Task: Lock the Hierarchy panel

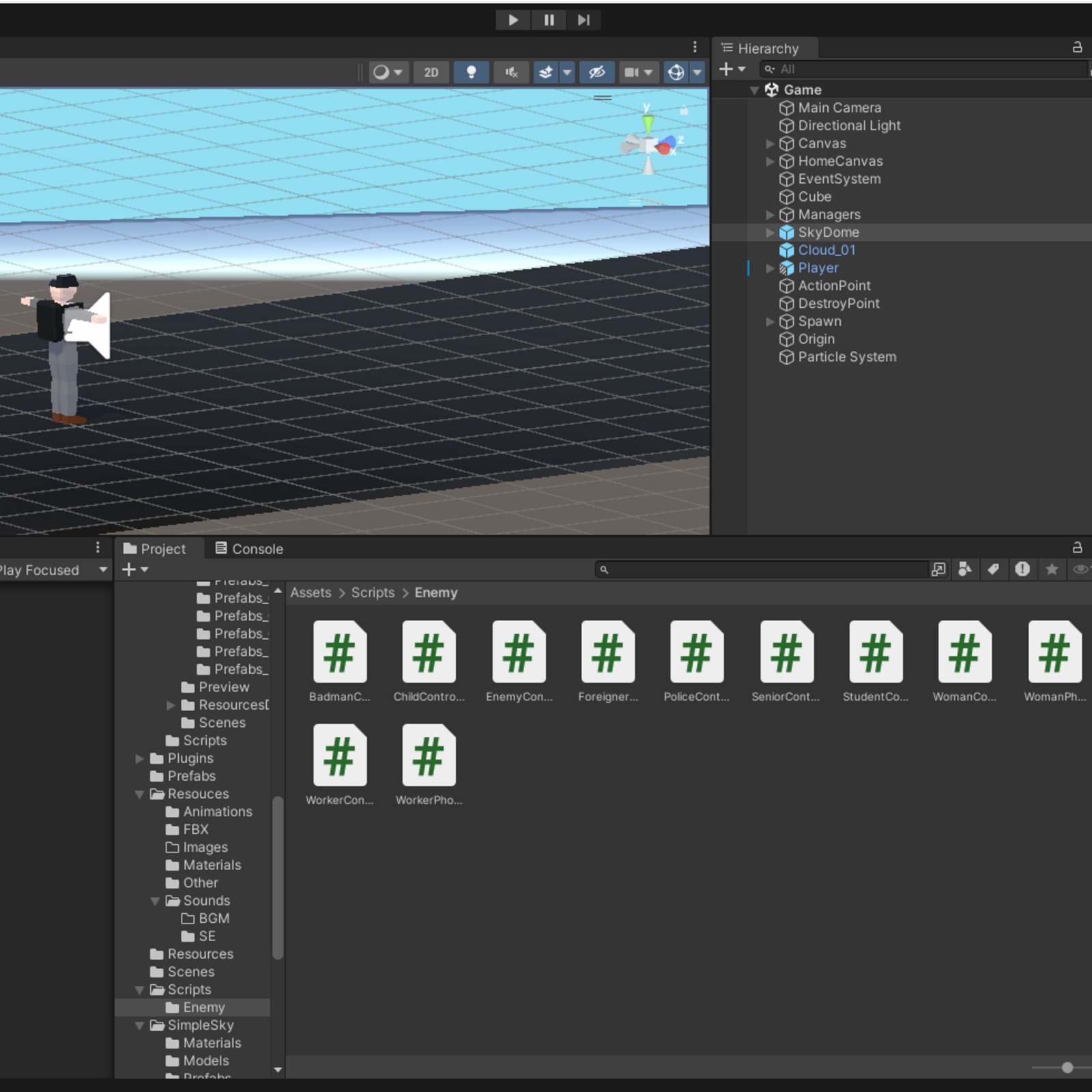Action: pyautogui.click(x=1077, y=47)
